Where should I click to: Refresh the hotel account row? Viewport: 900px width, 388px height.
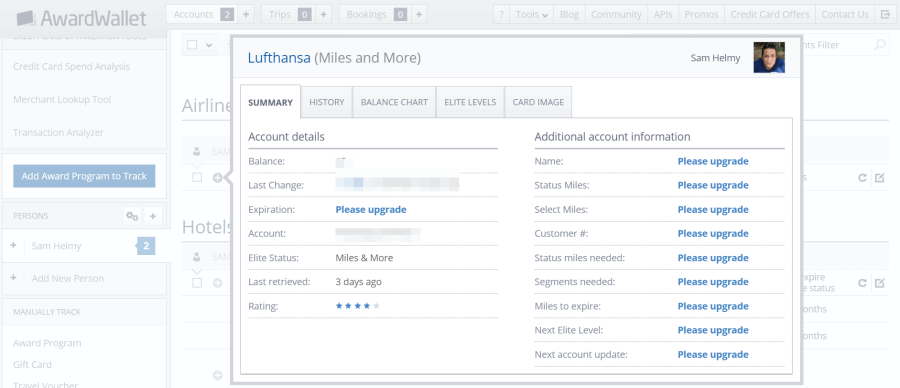862,282
